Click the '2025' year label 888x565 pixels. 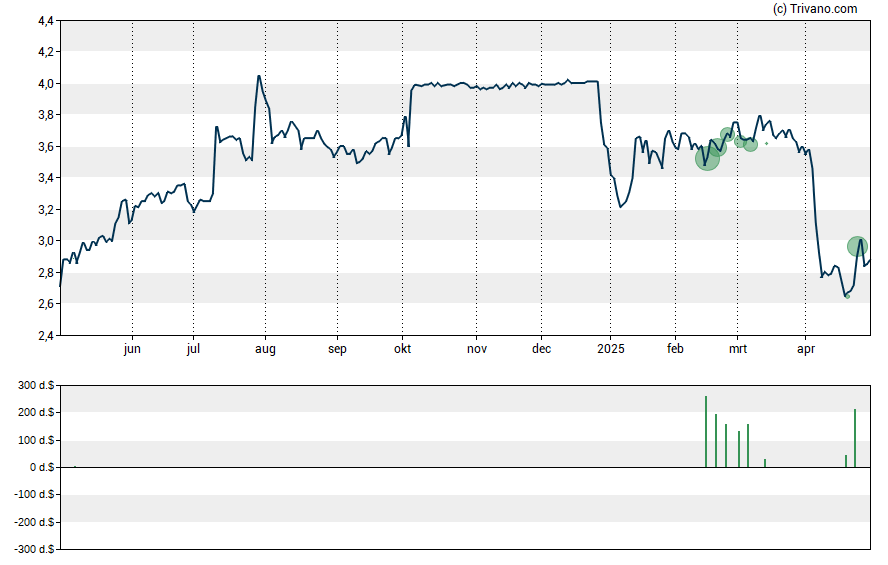pos(610,349)
